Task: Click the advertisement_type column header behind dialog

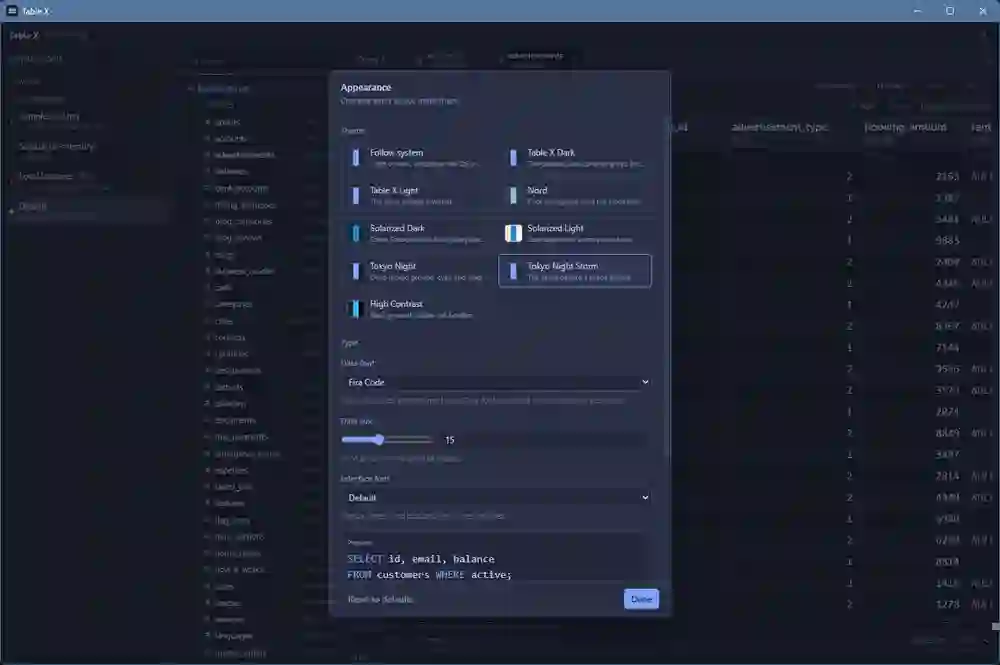Action: coord(779,127)
